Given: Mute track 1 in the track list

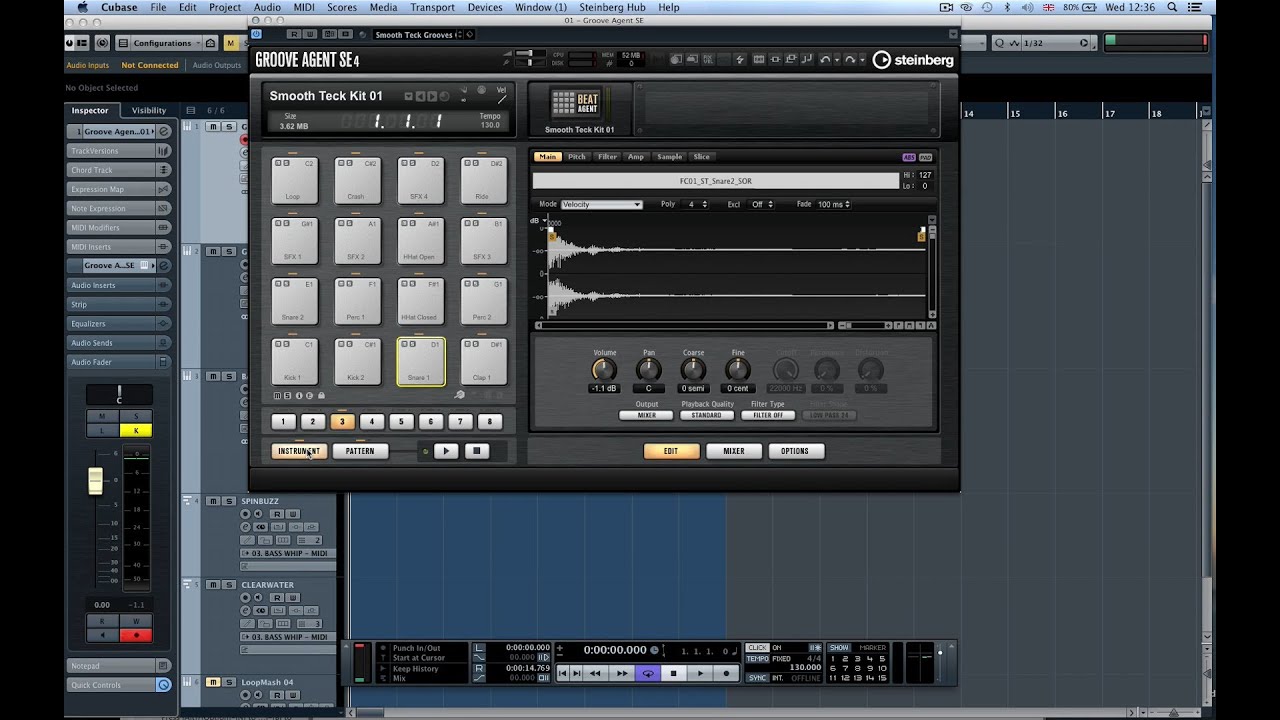Looking at the screenshot, I should click(213, 126).
